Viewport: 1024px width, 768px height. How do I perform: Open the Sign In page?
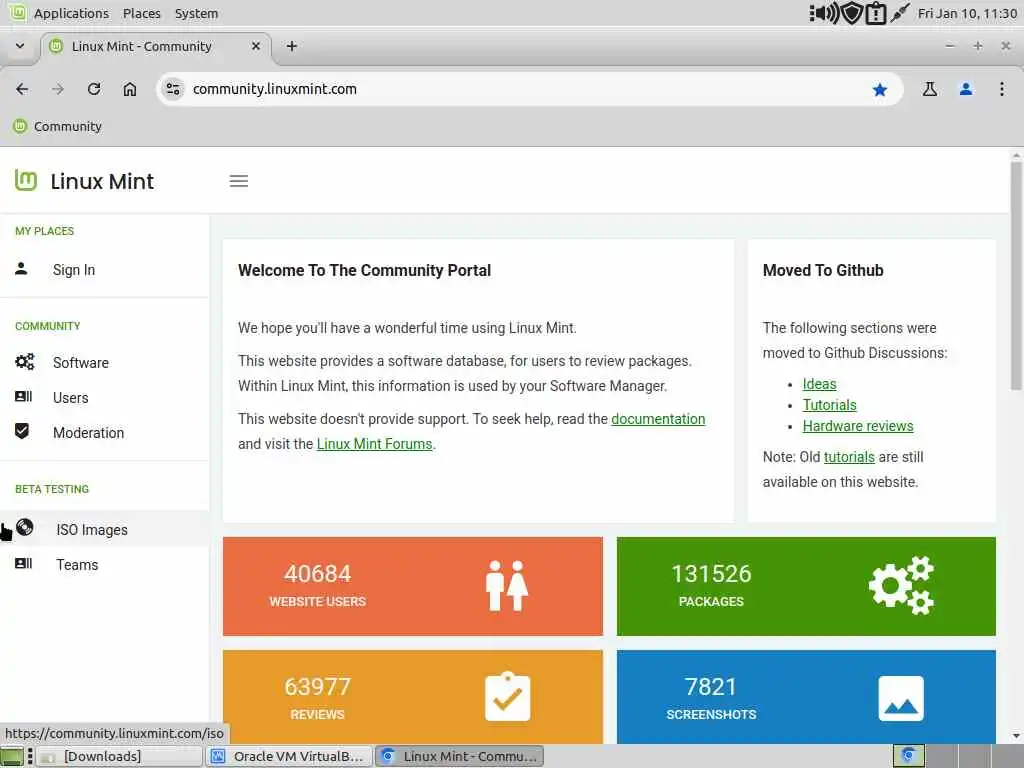point(74,270)
